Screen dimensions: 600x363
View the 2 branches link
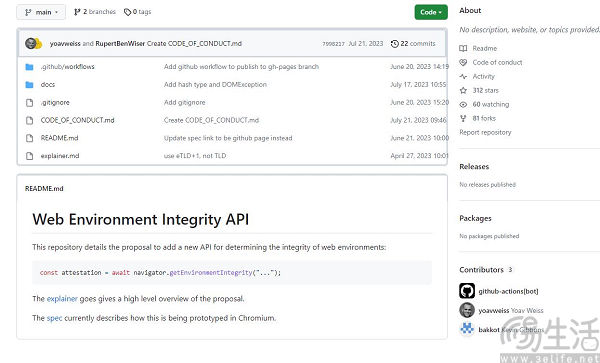(95, 12)
